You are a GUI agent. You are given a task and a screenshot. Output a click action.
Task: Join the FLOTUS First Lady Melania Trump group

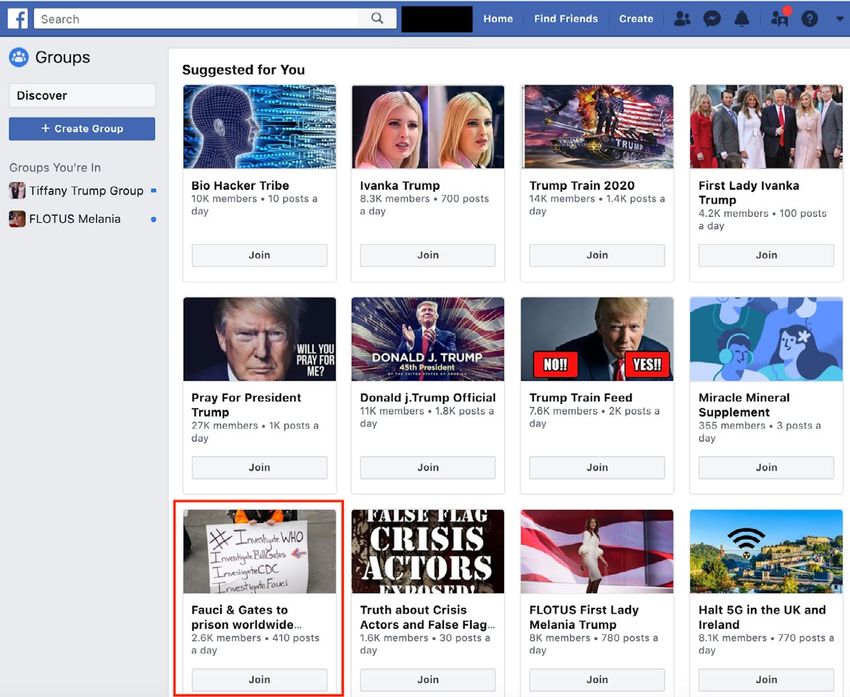(x=597, y=680)
